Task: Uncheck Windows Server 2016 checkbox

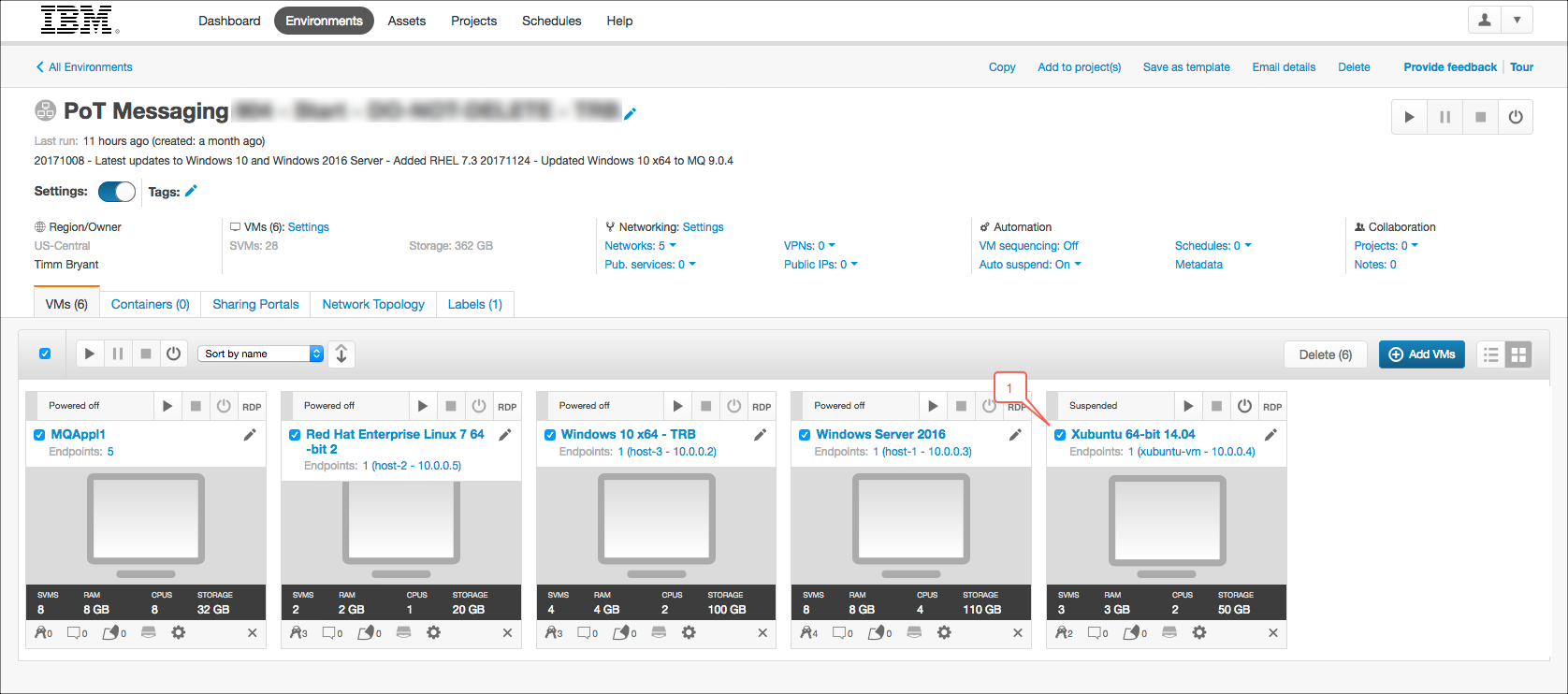Action: [805, 435]
